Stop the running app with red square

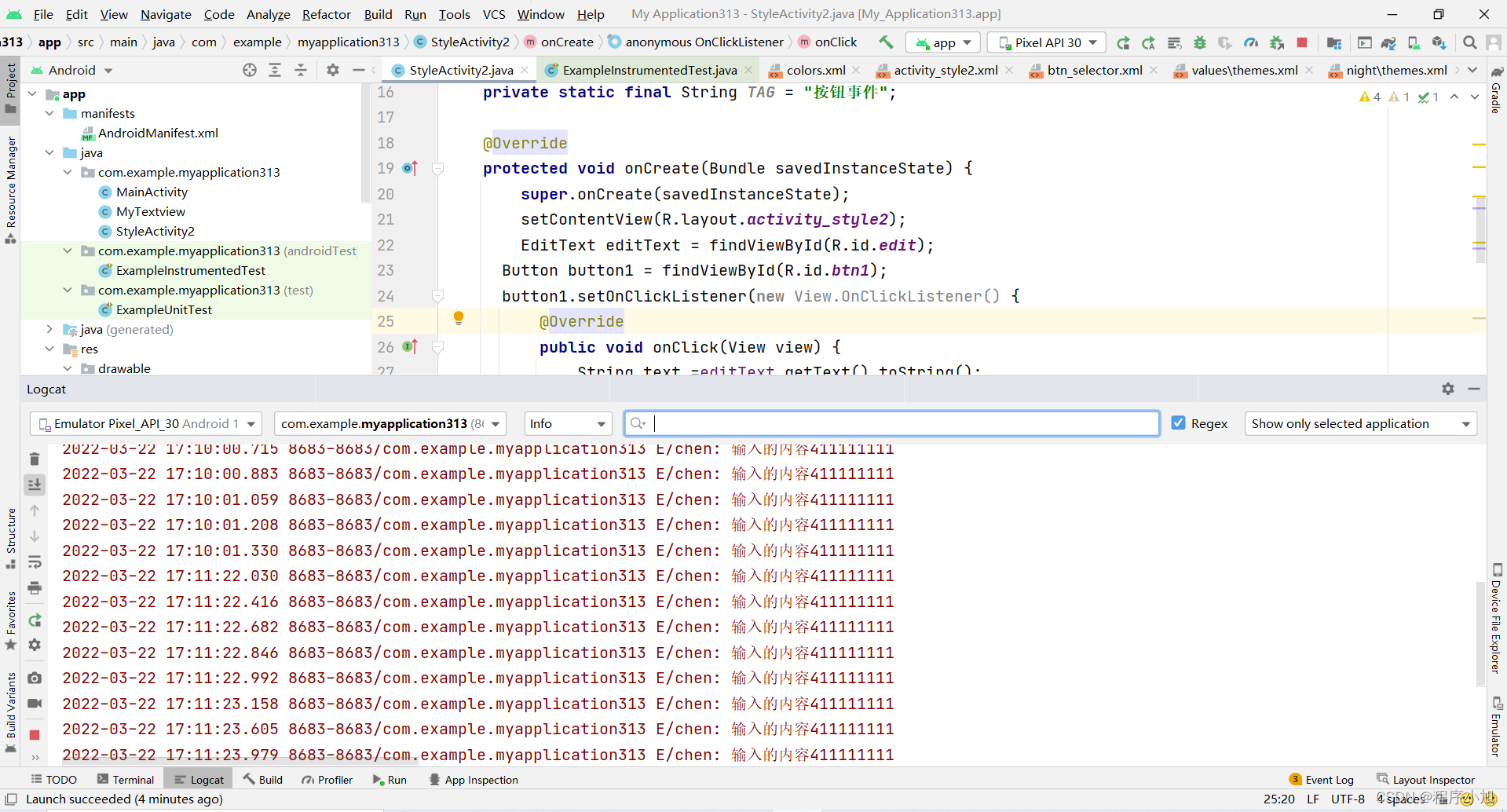1302,42
